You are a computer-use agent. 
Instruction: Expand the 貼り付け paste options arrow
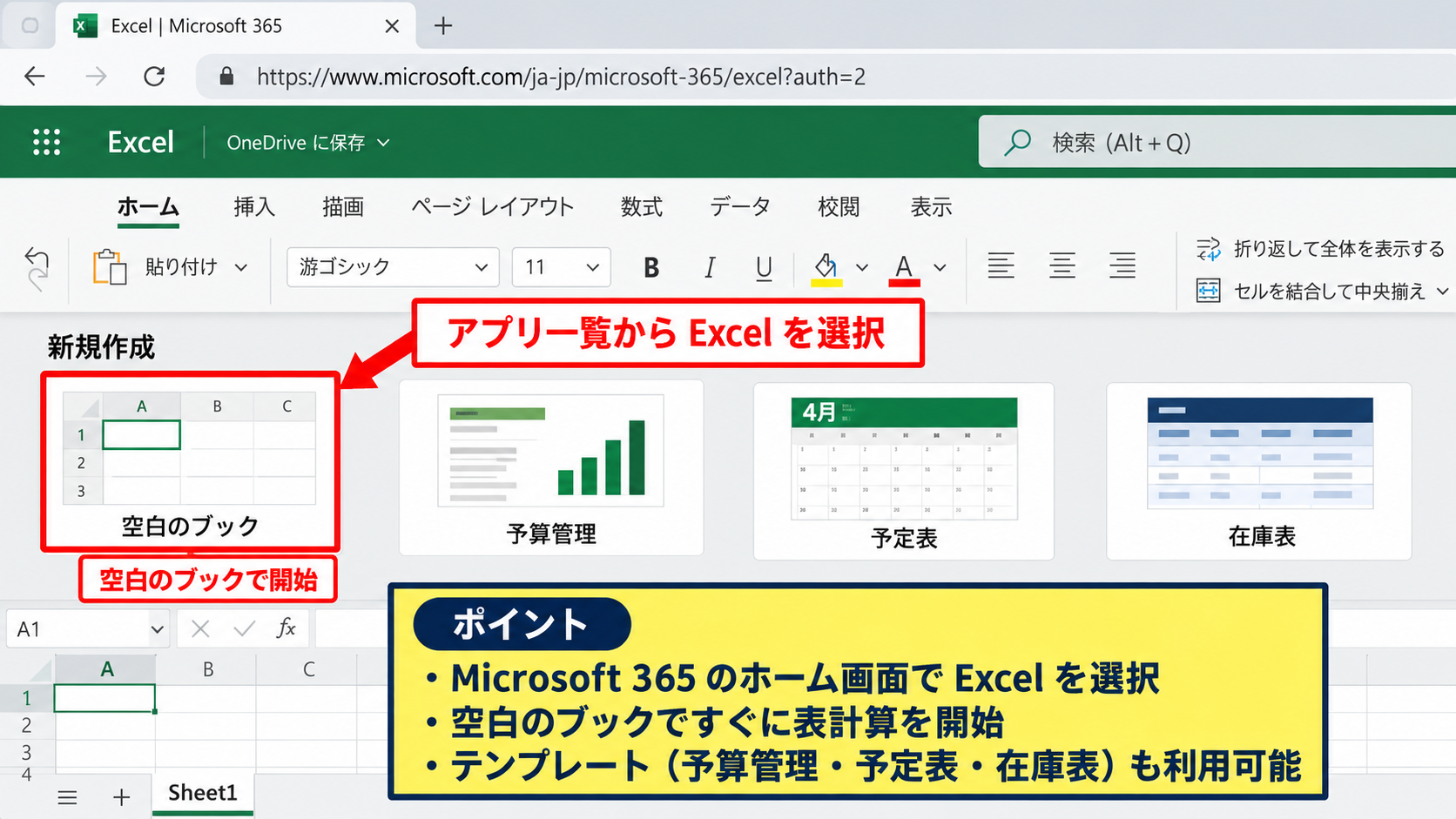pos(241,267)
